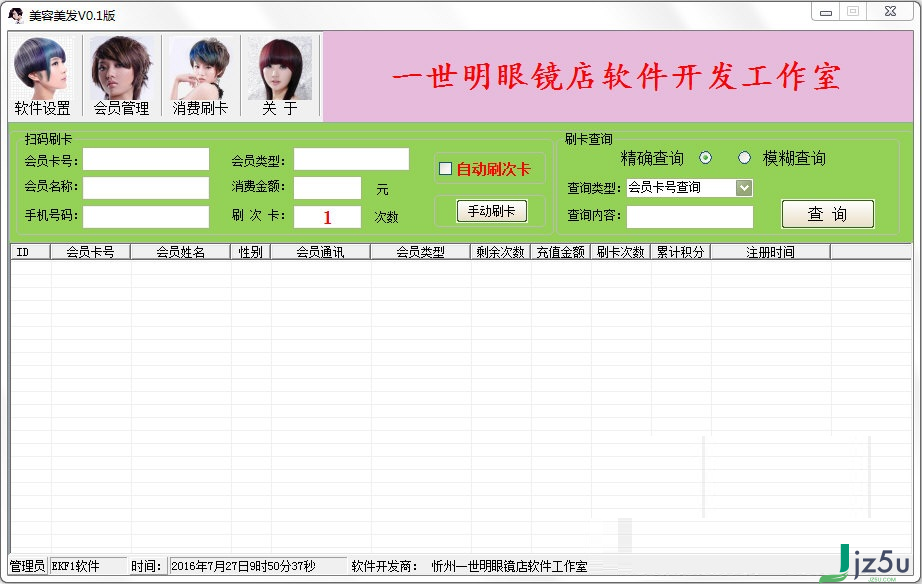Select the 消费刷卡 card swipe icon
The width and height of the screenshot is (922, 584).
[200, 75]
